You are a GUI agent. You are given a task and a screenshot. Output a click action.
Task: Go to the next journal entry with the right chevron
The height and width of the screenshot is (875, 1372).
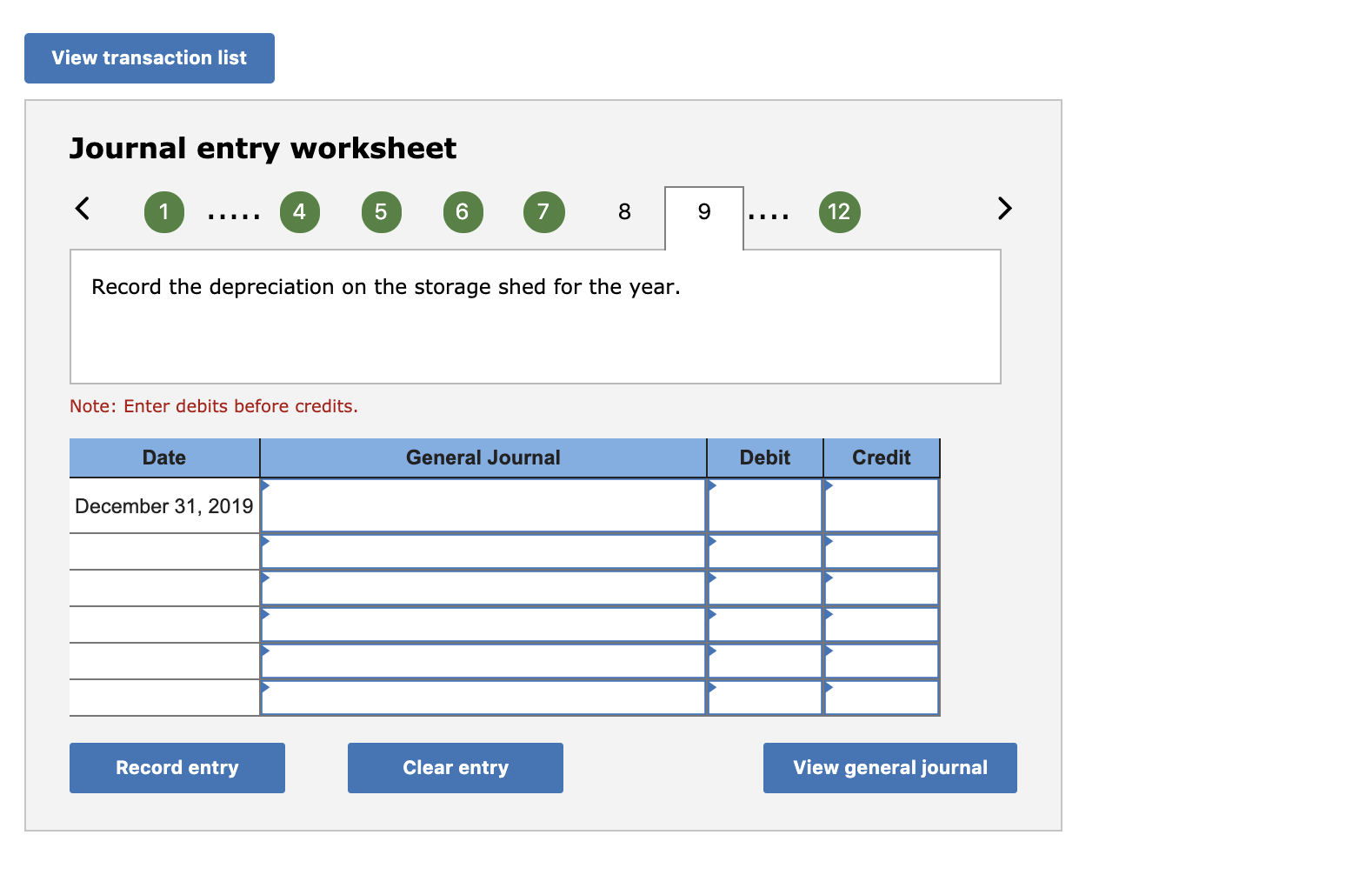pos(1004,209)
